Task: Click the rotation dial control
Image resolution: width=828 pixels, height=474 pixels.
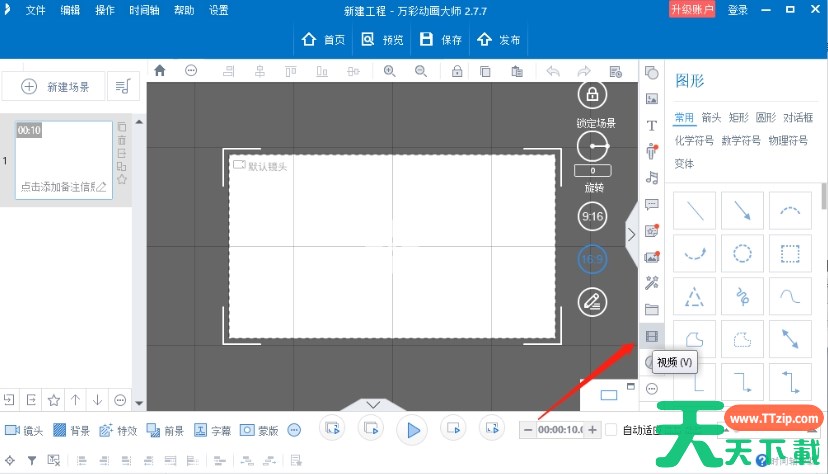Action: click(x=593, y=148)
